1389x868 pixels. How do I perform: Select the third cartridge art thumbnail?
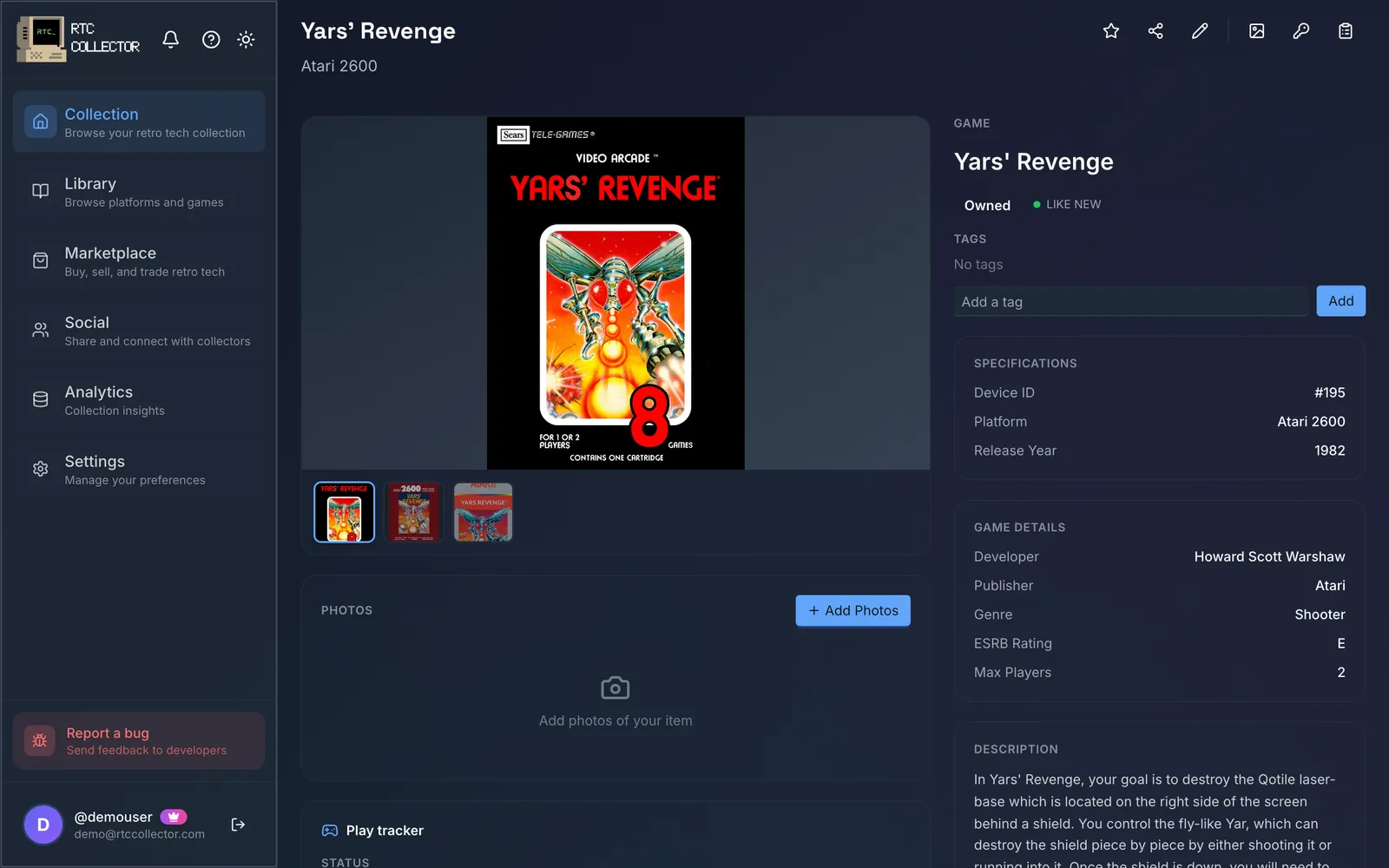[x=484, y=512]
